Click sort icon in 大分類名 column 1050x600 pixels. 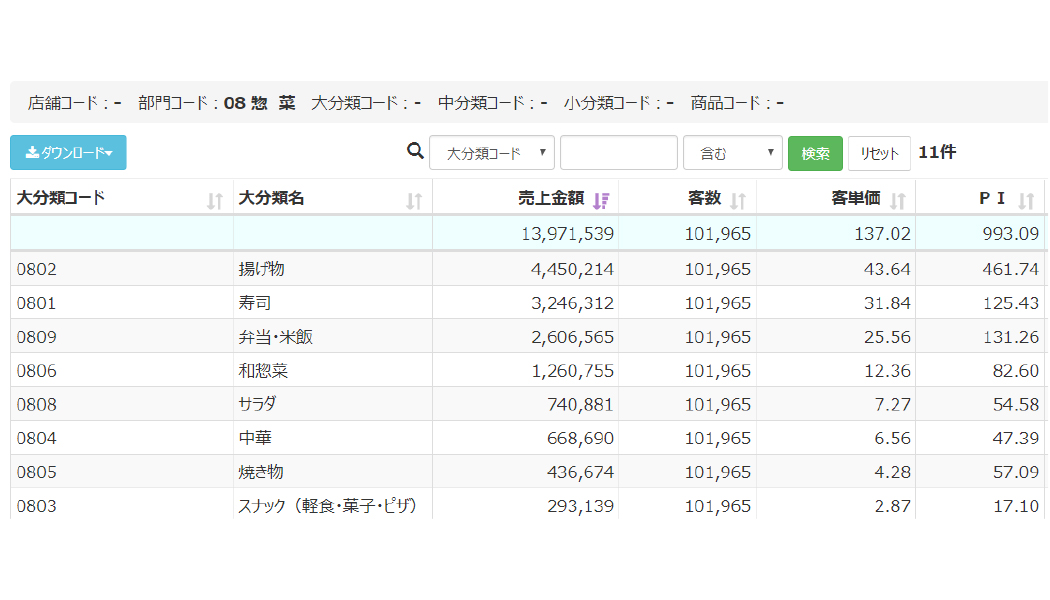[x=414, y=201]
